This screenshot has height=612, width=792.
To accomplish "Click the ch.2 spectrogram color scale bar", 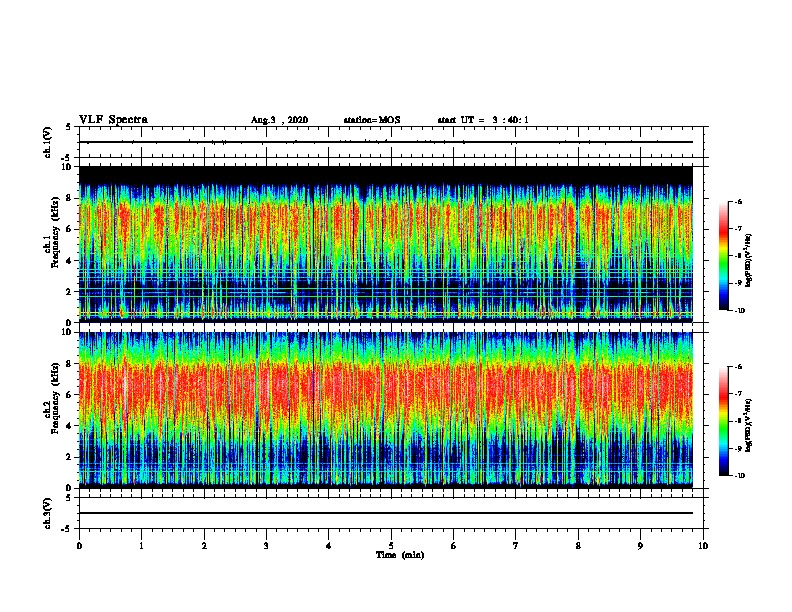I will coord(723,421).
